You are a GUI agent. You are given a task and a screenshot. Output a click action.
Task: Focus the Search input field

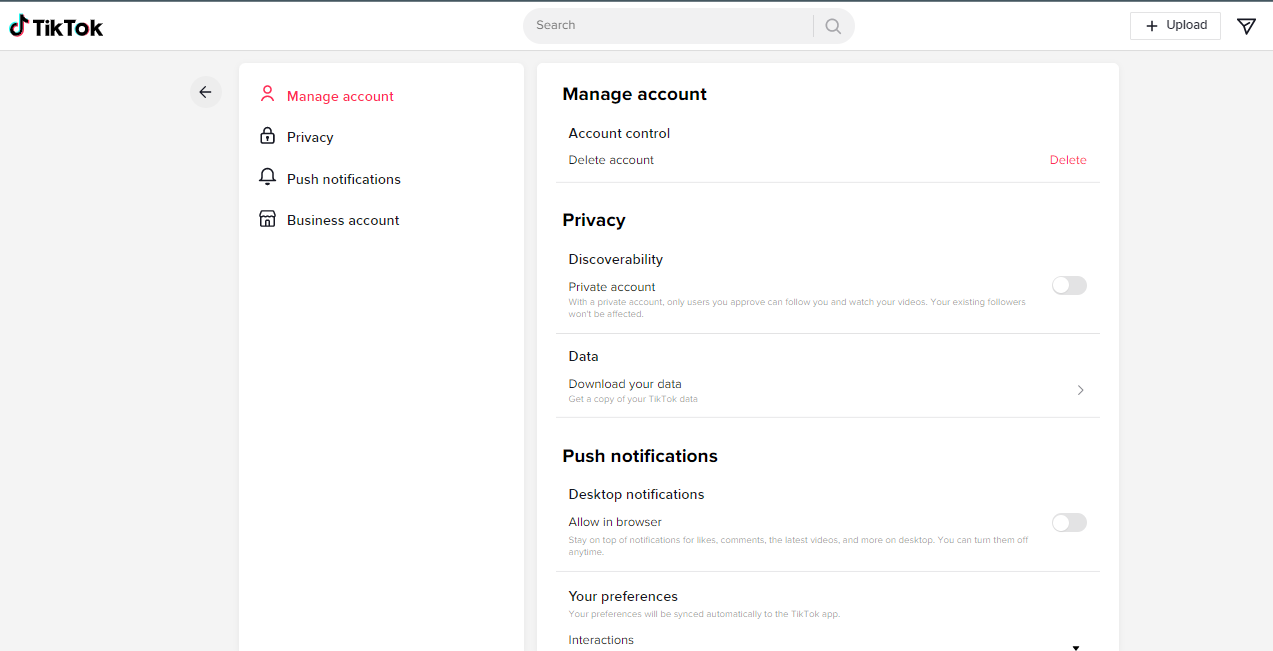(668, 26)
